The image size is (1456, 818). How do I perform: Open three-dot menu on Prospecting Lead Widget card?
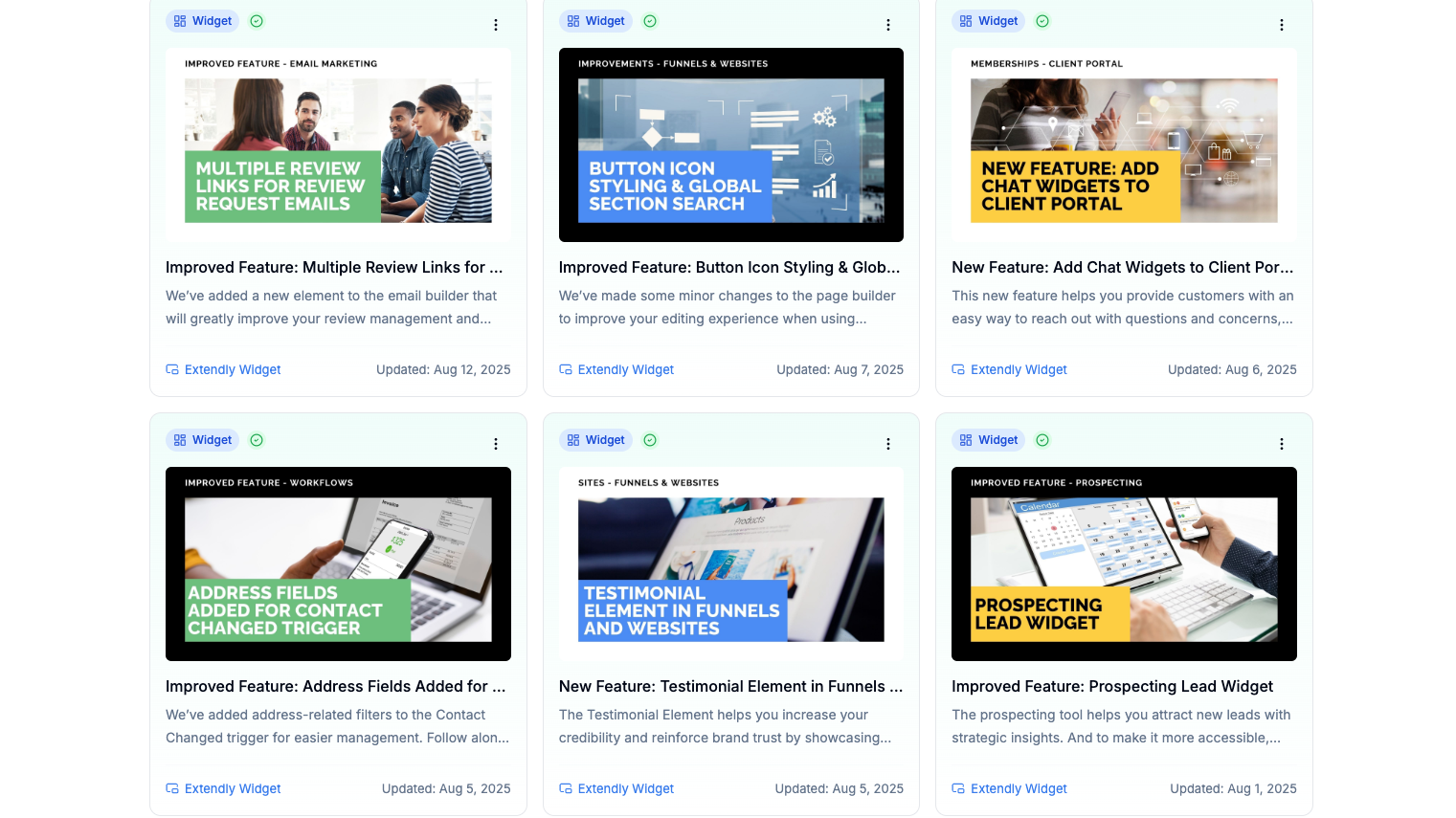[1282, 444]
